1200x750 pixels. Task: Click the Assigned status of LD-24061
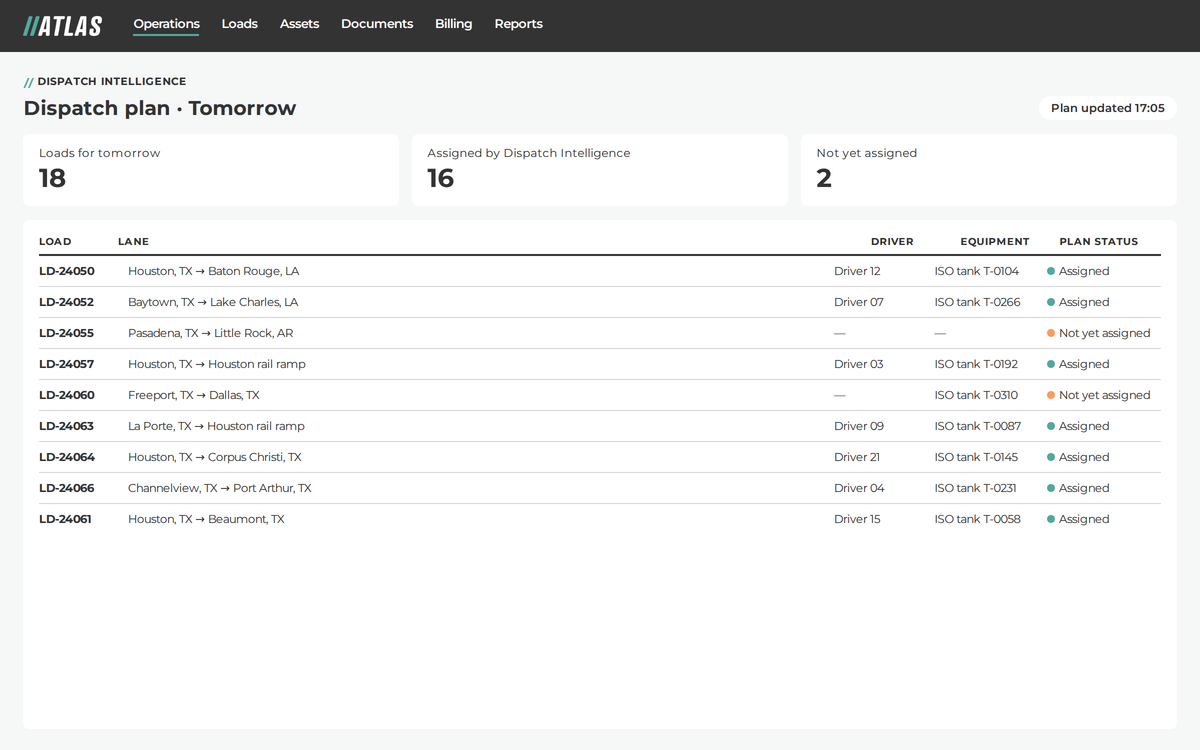(1078, 519)
